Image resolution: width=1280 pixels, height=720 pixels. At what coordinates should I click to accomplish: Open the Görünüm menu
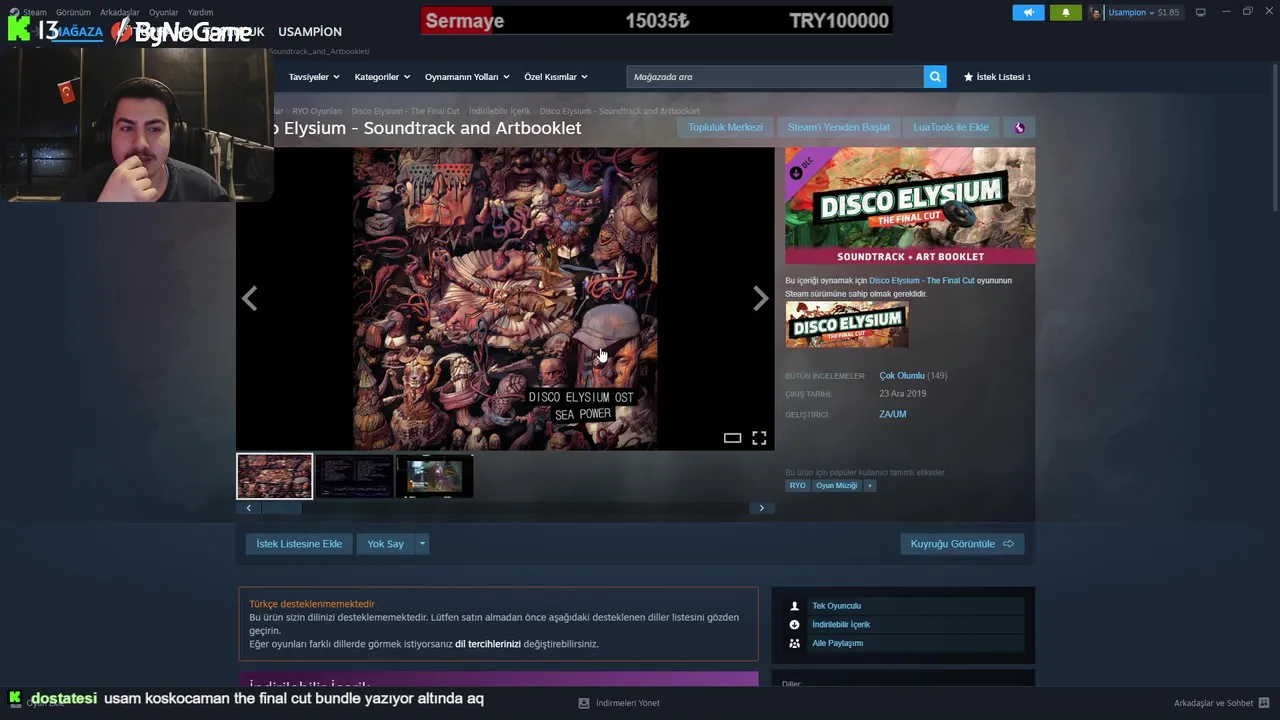pos(73,12)
